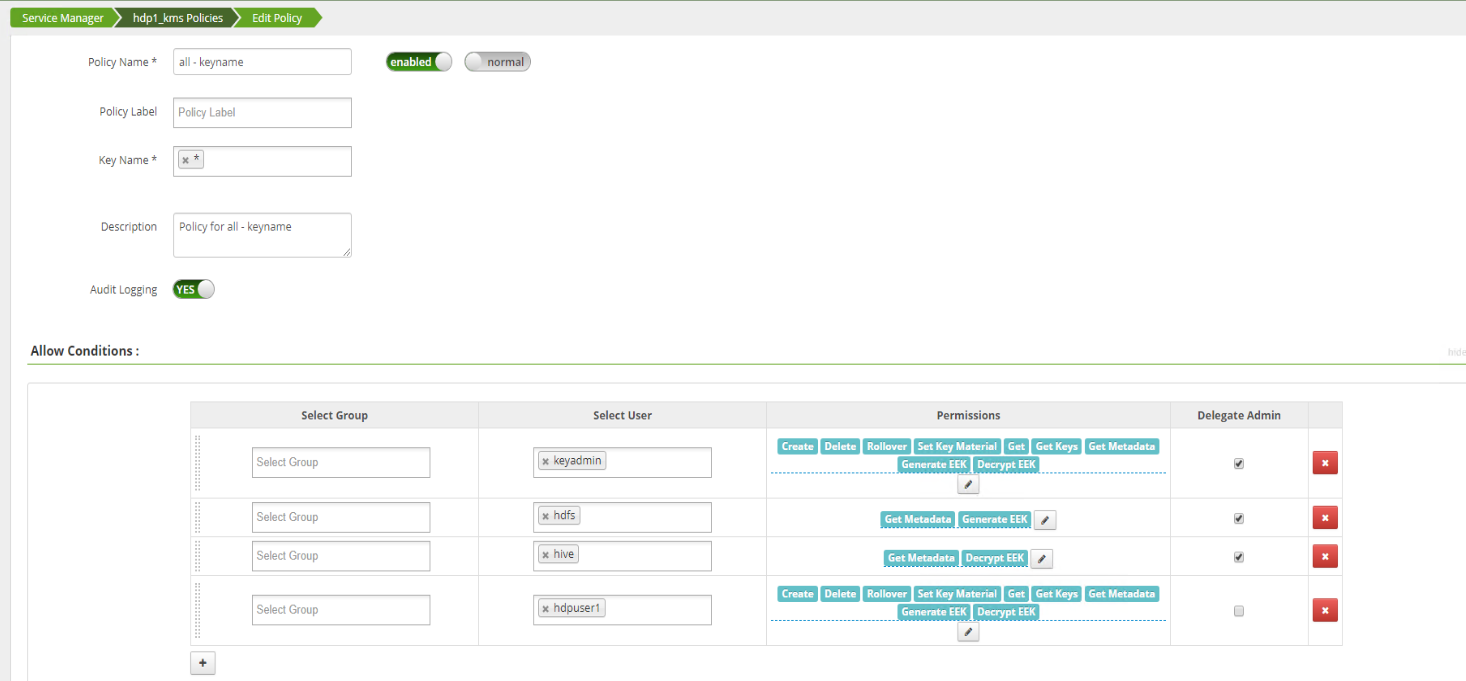1466x681 pixels.
Task: Enable Delegate Admin for hdpuser1
Action: tap(1238, 610)
